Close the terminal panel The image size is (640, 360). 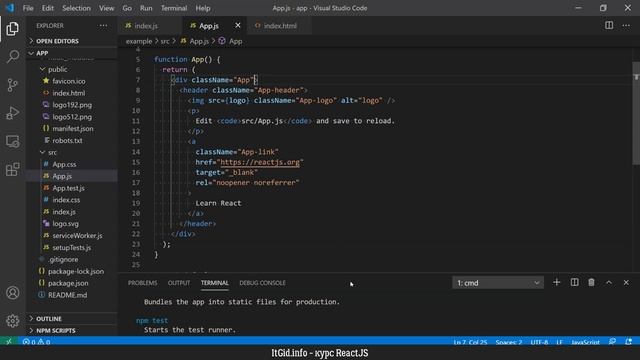(626, 282)
